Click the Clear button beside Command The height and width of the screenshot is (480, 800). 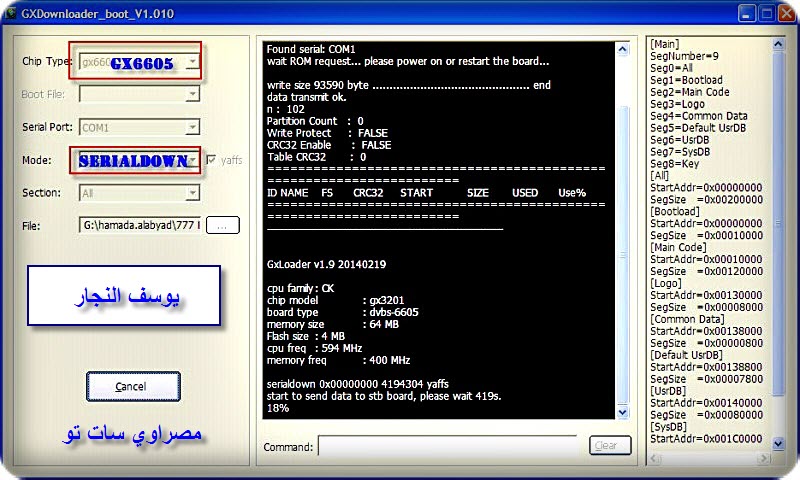click(606, 446)
